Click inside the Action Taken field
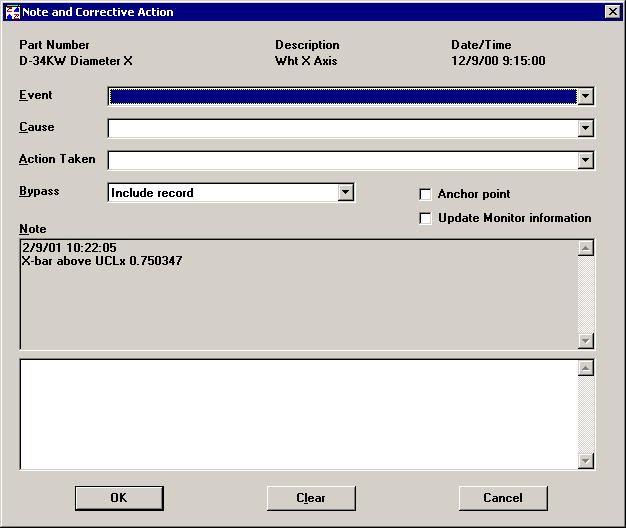 [x=341, y=161]
